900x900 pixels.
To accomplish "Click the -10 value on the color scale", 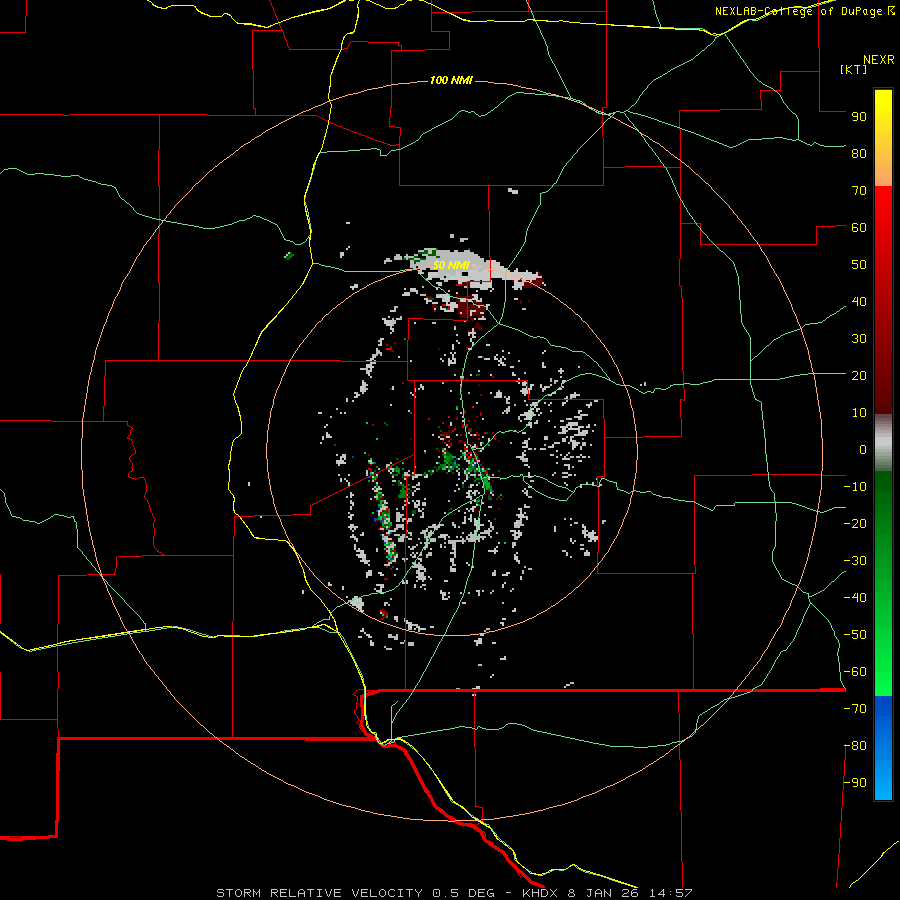I will [x=855, y=487].
